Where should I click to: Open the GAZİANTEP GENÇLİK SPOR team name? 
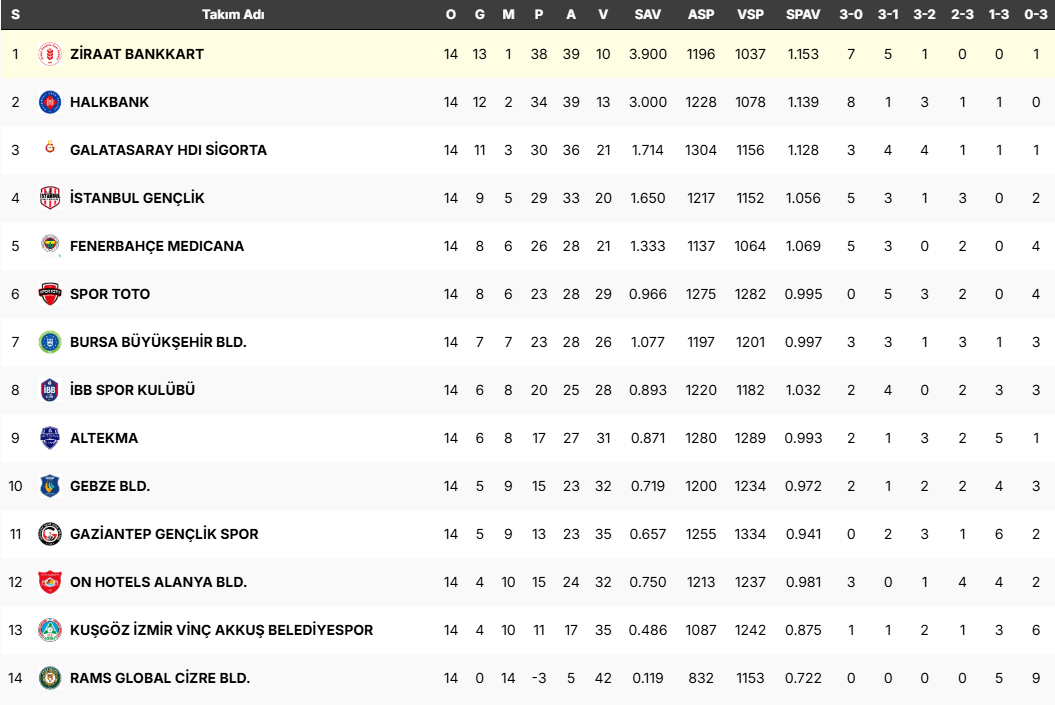(x=164, y=534)
